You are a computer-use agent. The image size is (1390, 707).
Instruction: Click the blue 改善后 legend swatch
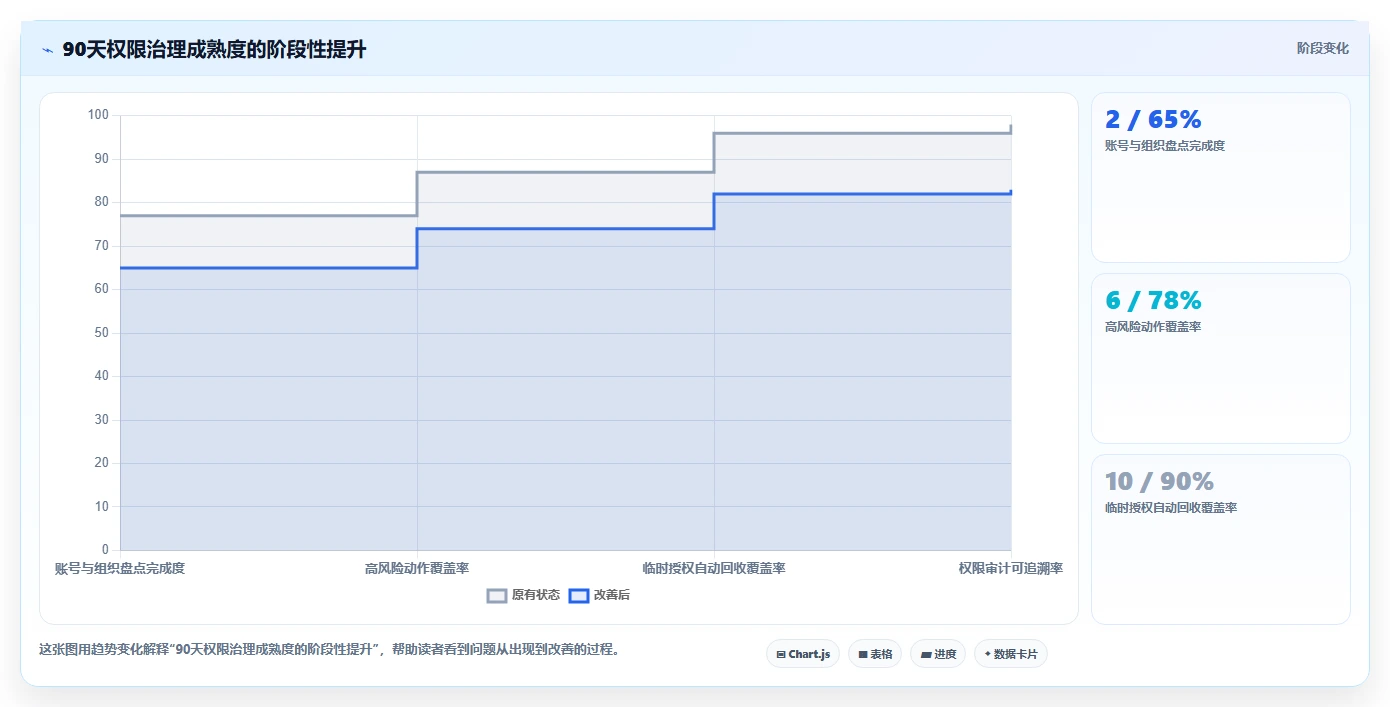578,595
